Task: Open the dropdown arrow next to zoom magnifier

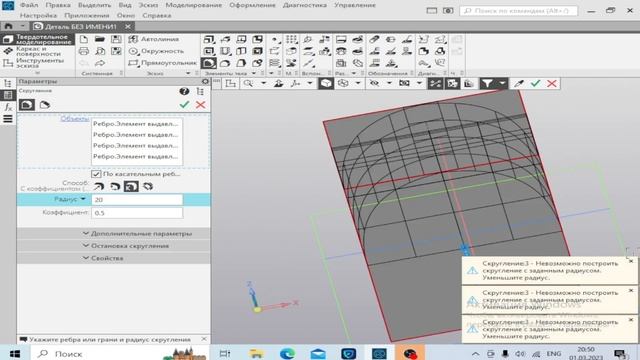Action: coord(263,84)
